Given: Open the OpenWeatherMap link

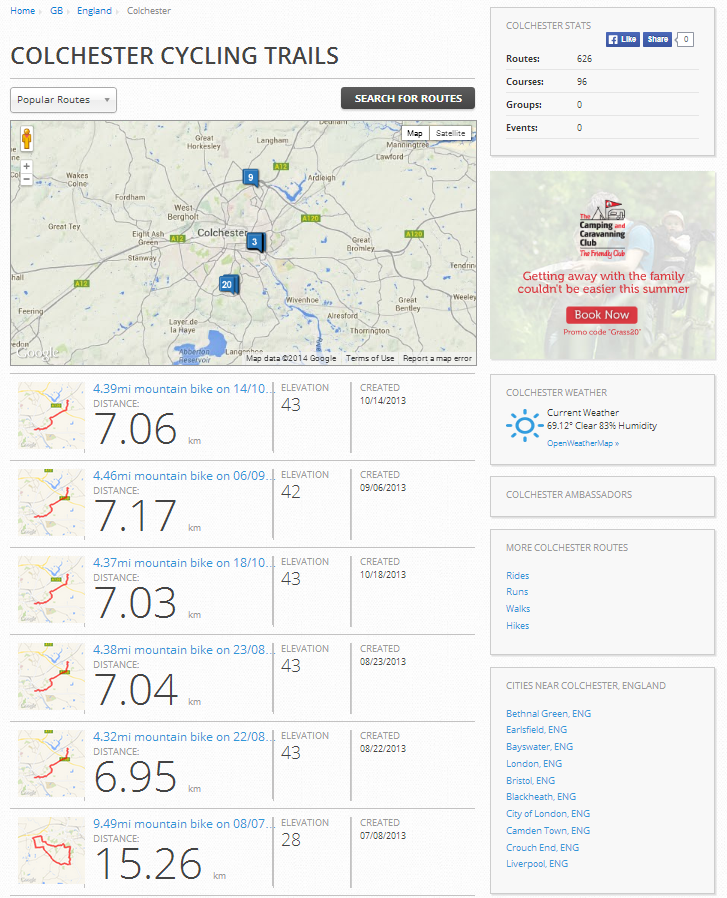Looking at the screenshot, I should point(583,443).
